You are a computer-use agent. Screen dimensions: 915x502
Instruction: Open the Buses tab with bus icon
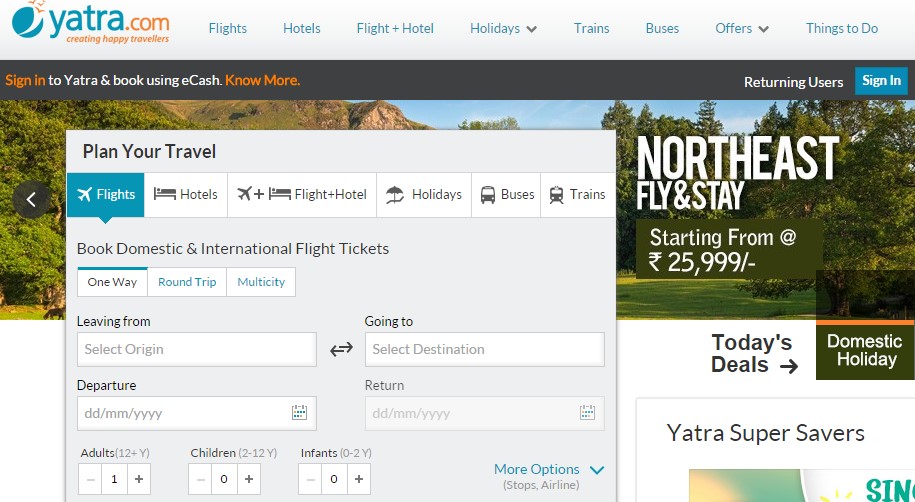507,194
